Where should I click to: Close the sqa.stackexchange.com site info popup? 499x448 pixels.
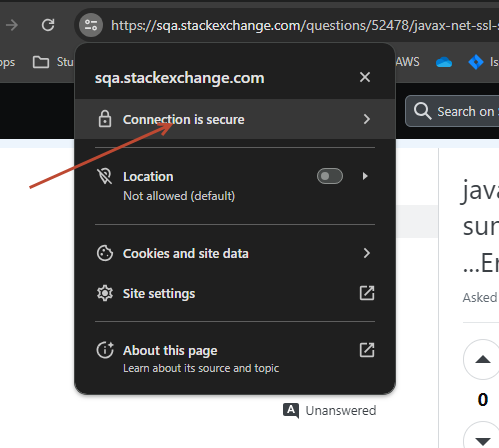(365, 77)
